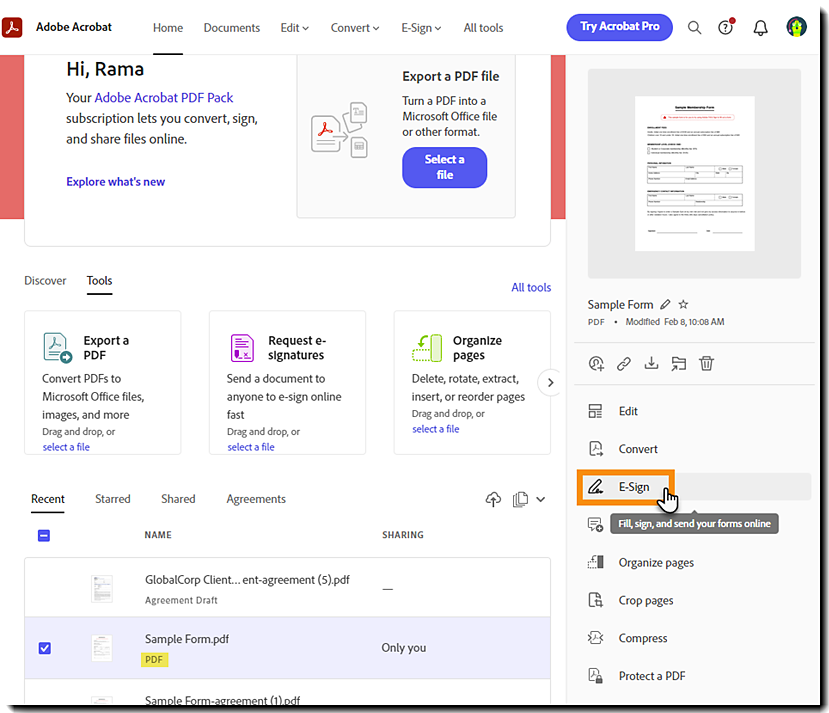Show next tools with the right chevron
The height and width of the screenshot is (713, 829).
pos(550,382)
